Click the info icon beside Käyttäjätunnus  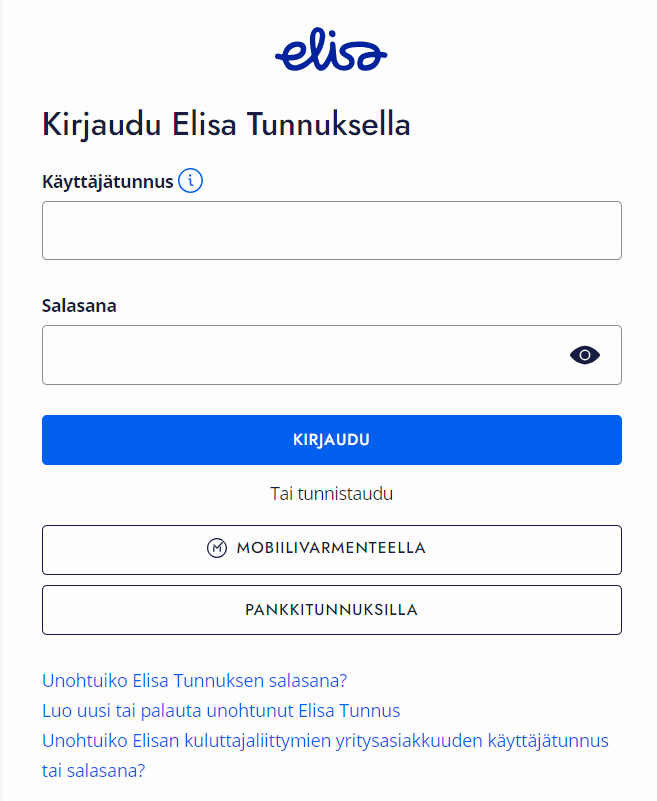pyautogui.click(x=191, y=181)
